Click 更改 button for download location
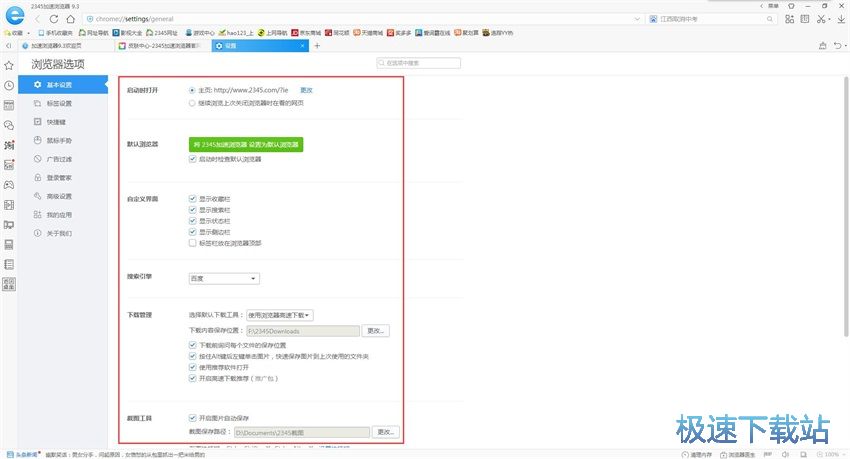 point(376,331)
